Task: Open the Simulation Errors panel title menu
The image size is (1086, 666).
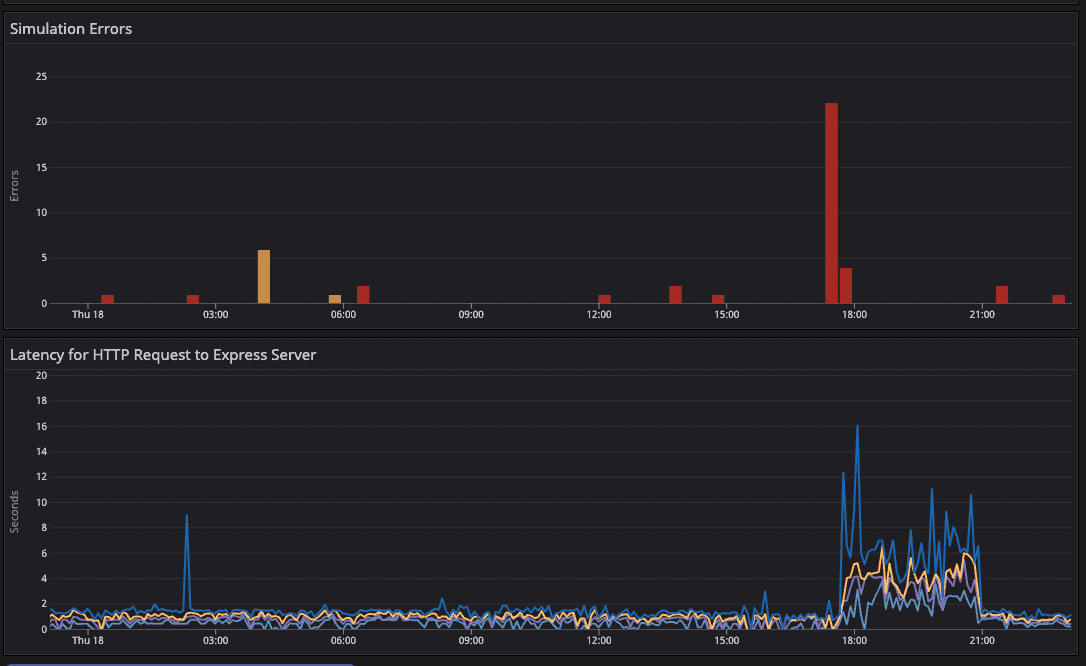Action: coord(71,29)
